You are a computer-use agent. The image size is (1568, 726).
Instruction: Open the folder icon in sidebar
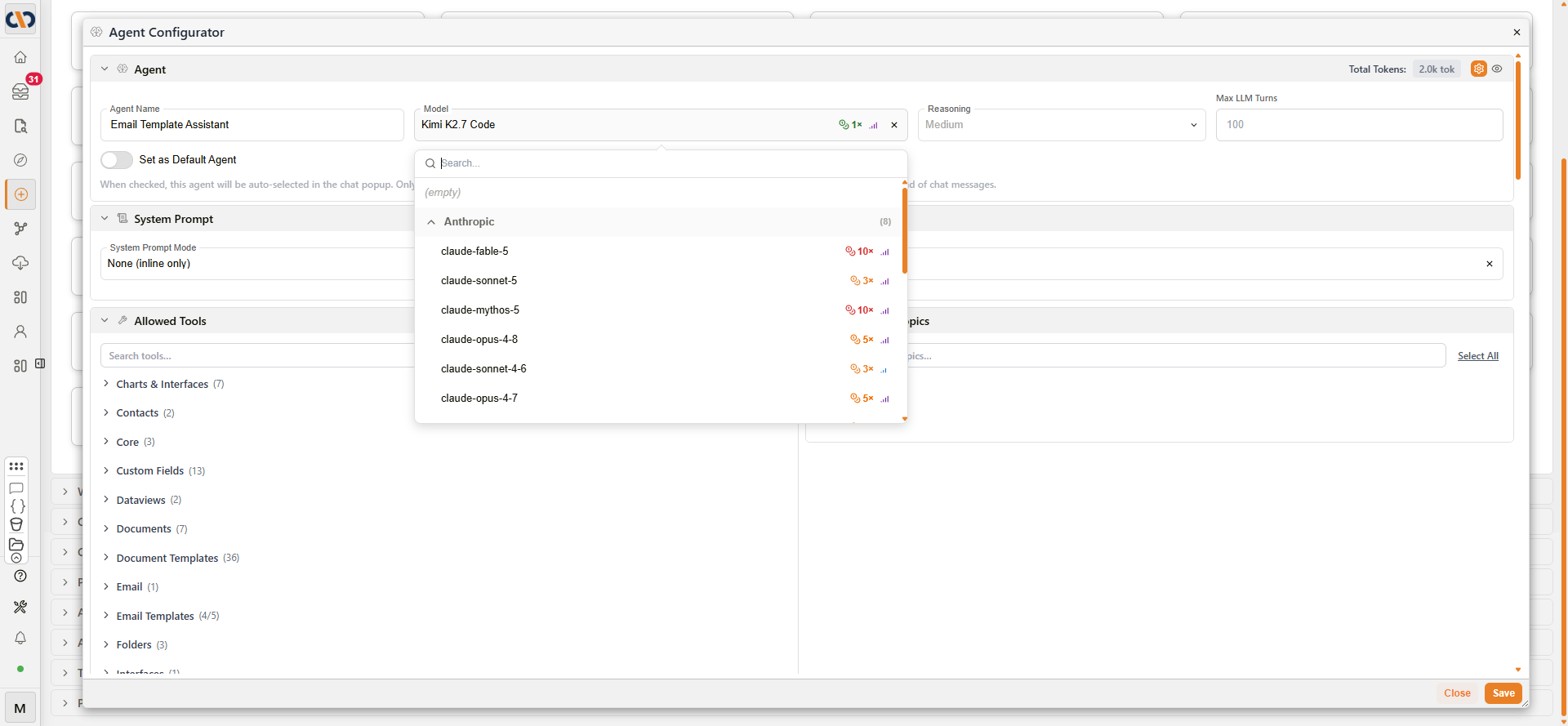16,544
